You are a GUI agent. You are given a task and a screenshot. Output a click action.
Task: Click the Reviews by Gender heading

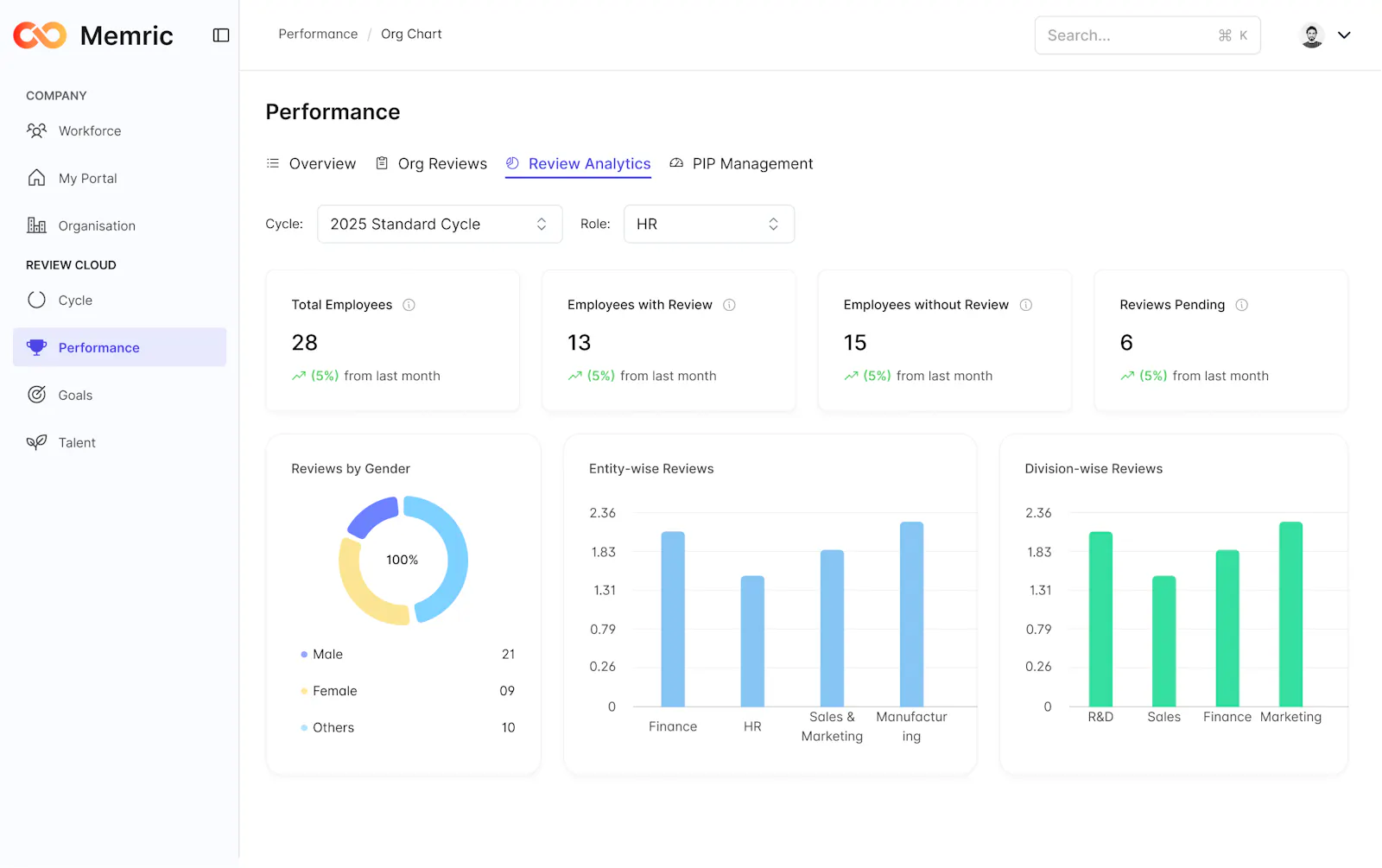tap(351, 469)
